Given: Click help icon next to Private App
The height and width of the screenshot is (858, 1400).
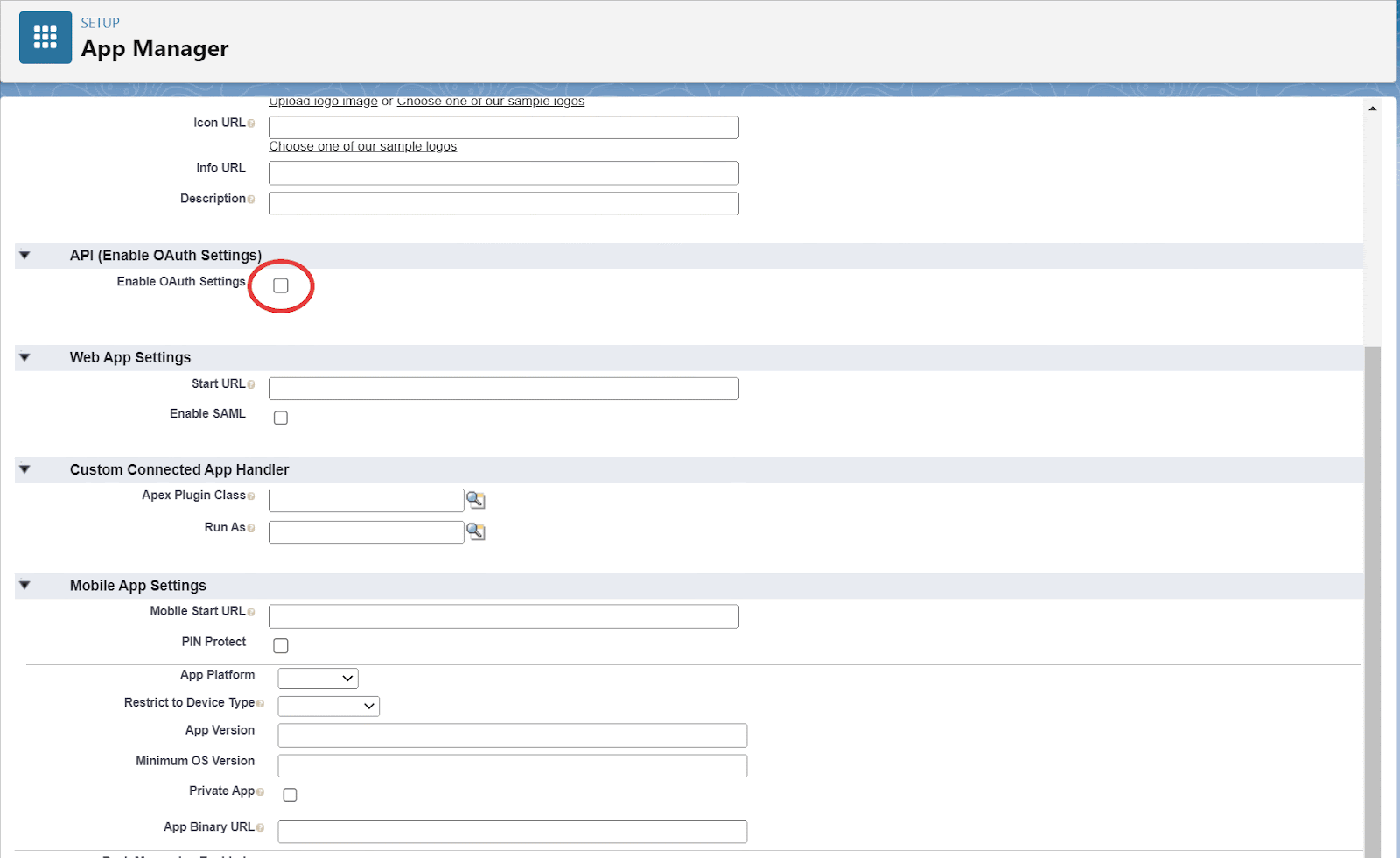Looking at the screenshot, I should coord(260,791).
